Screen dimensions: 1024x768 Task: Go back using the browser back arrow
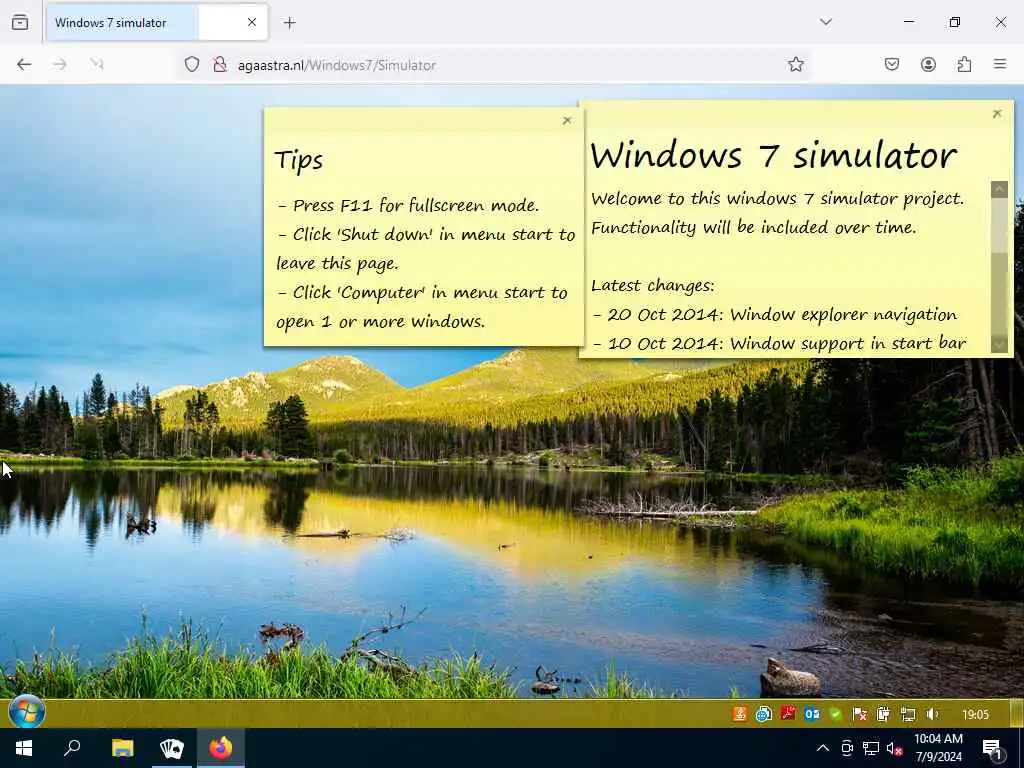24,64
